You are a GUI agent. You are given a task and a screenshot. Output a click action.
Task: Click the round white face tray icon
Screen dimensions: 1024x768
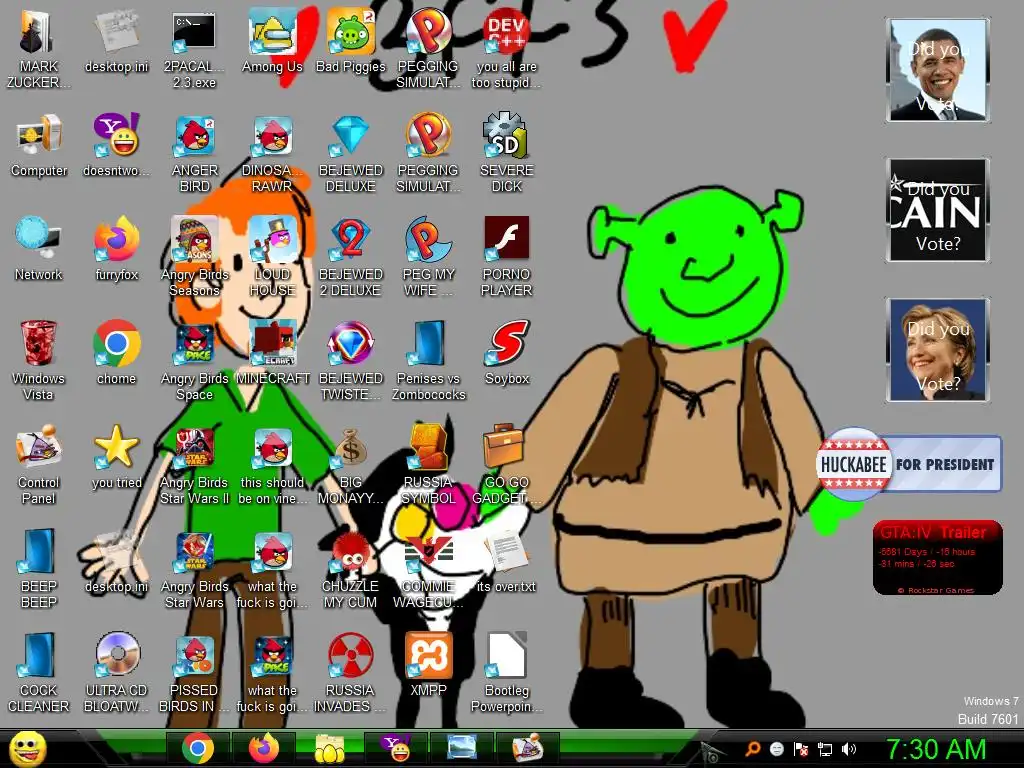(x=776, y=749)
